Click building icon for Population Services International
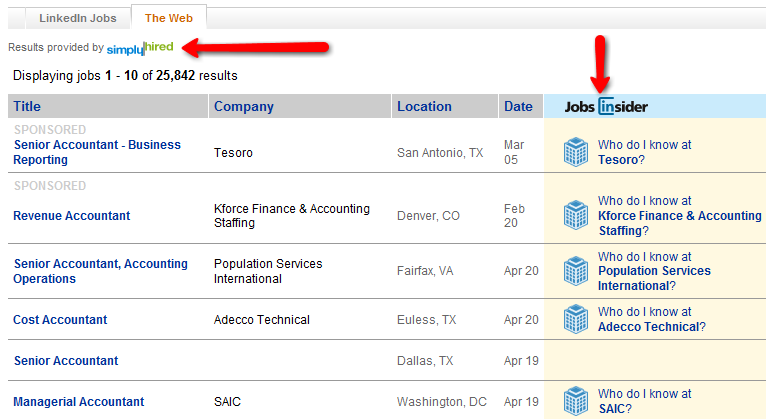The height and width of the screenshot is (419, 766). click(x=575, y=271)
